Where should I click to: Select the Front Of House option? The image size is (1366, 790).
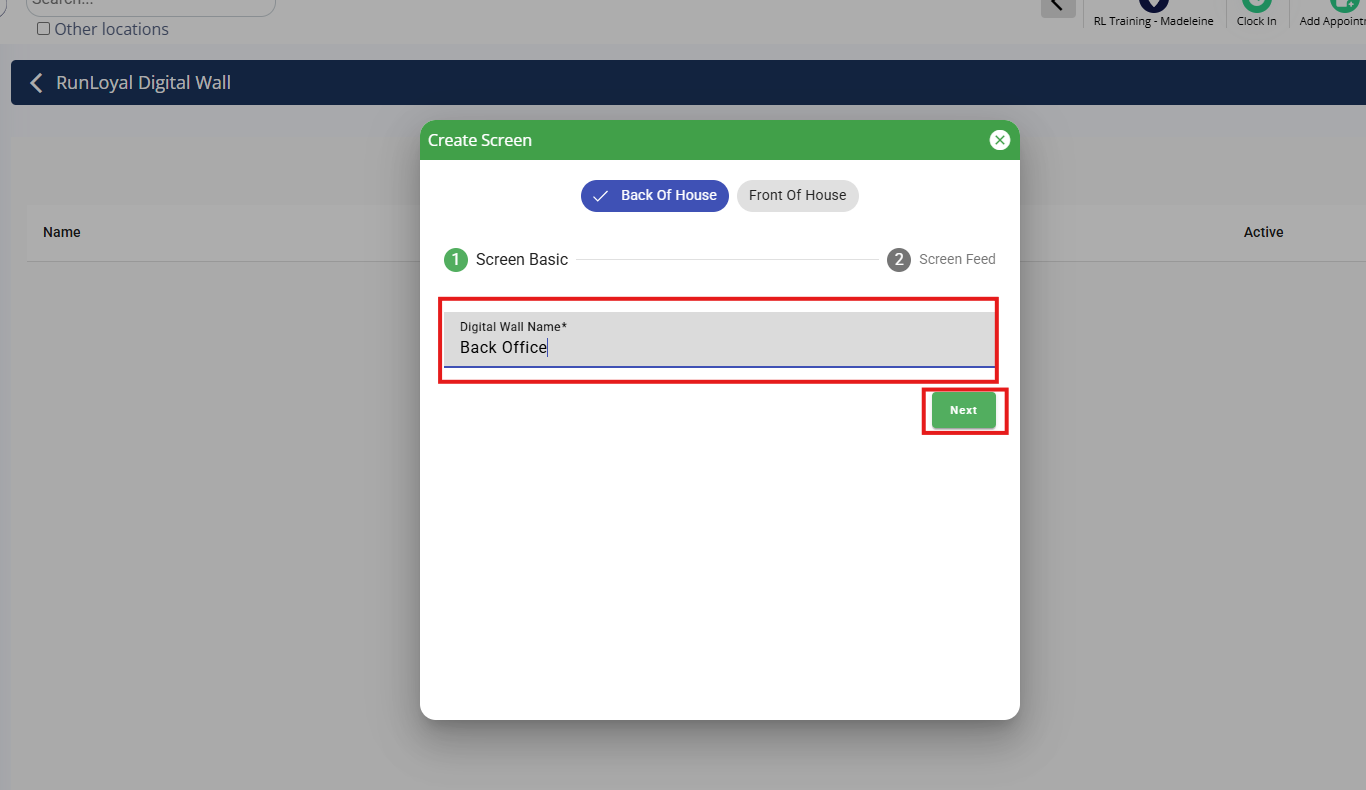pyautogui.click(x=797, y=196)
